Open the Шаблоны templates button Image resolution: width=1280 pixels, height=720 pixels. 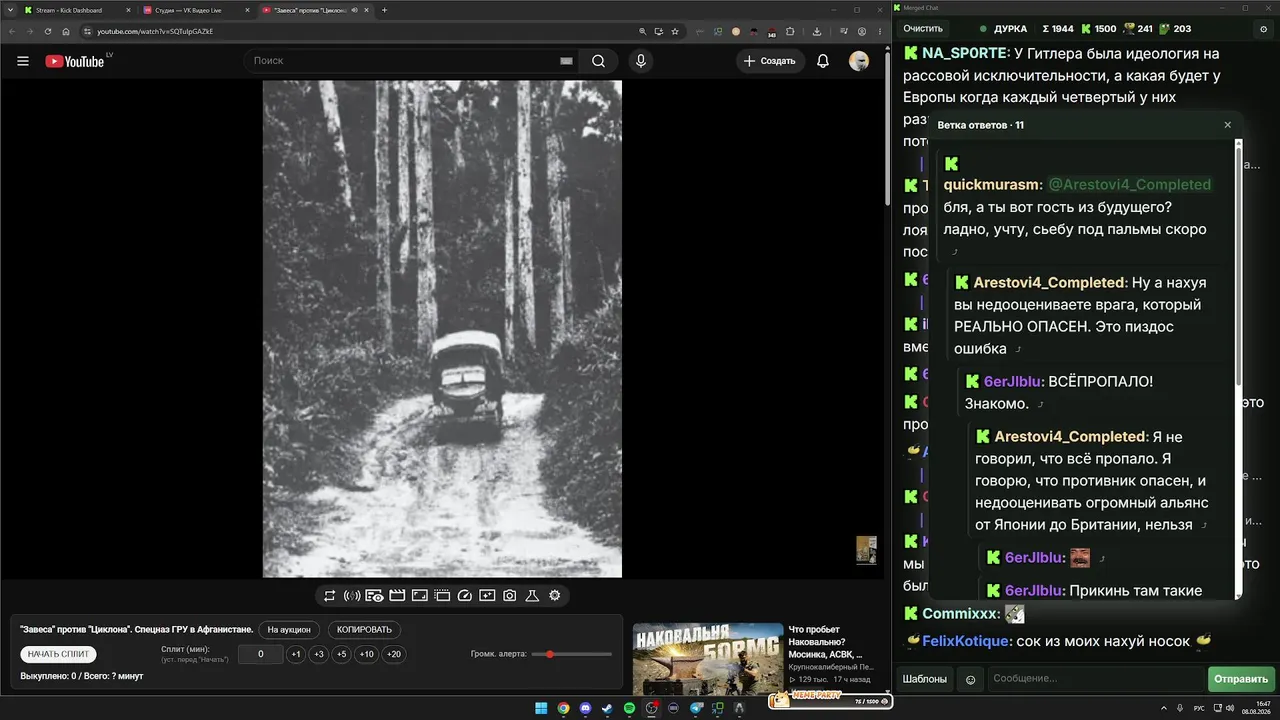[x=925, y=679]
